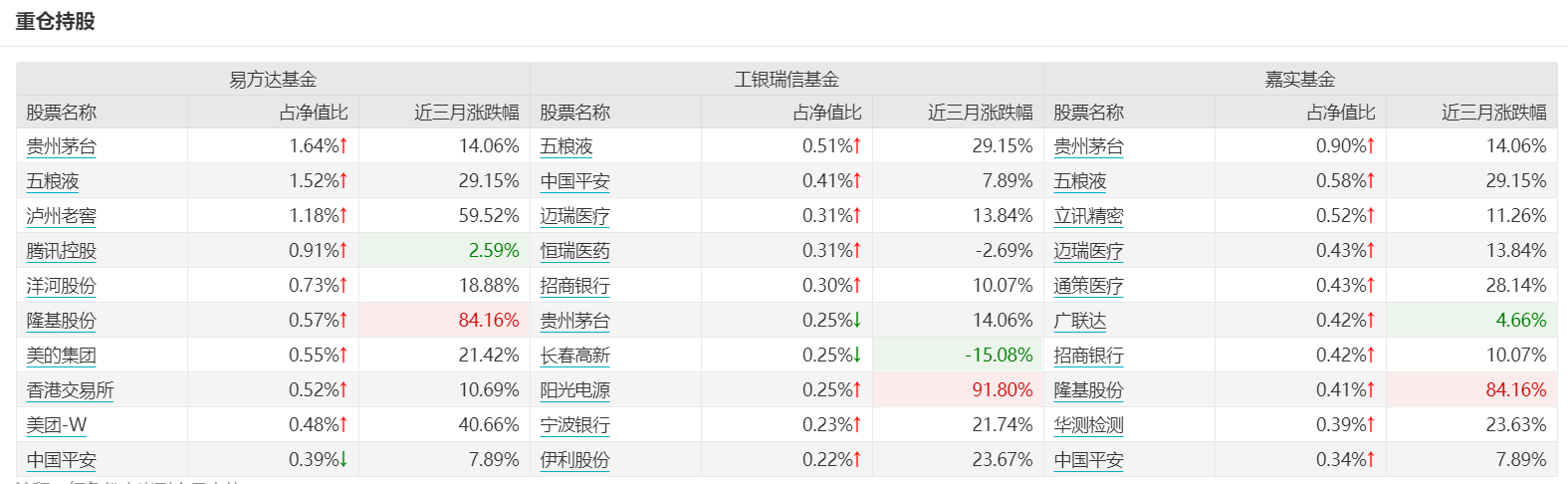
Task: Click the red 84.16% cell in 易方达基金
Action: pos(444,320)
